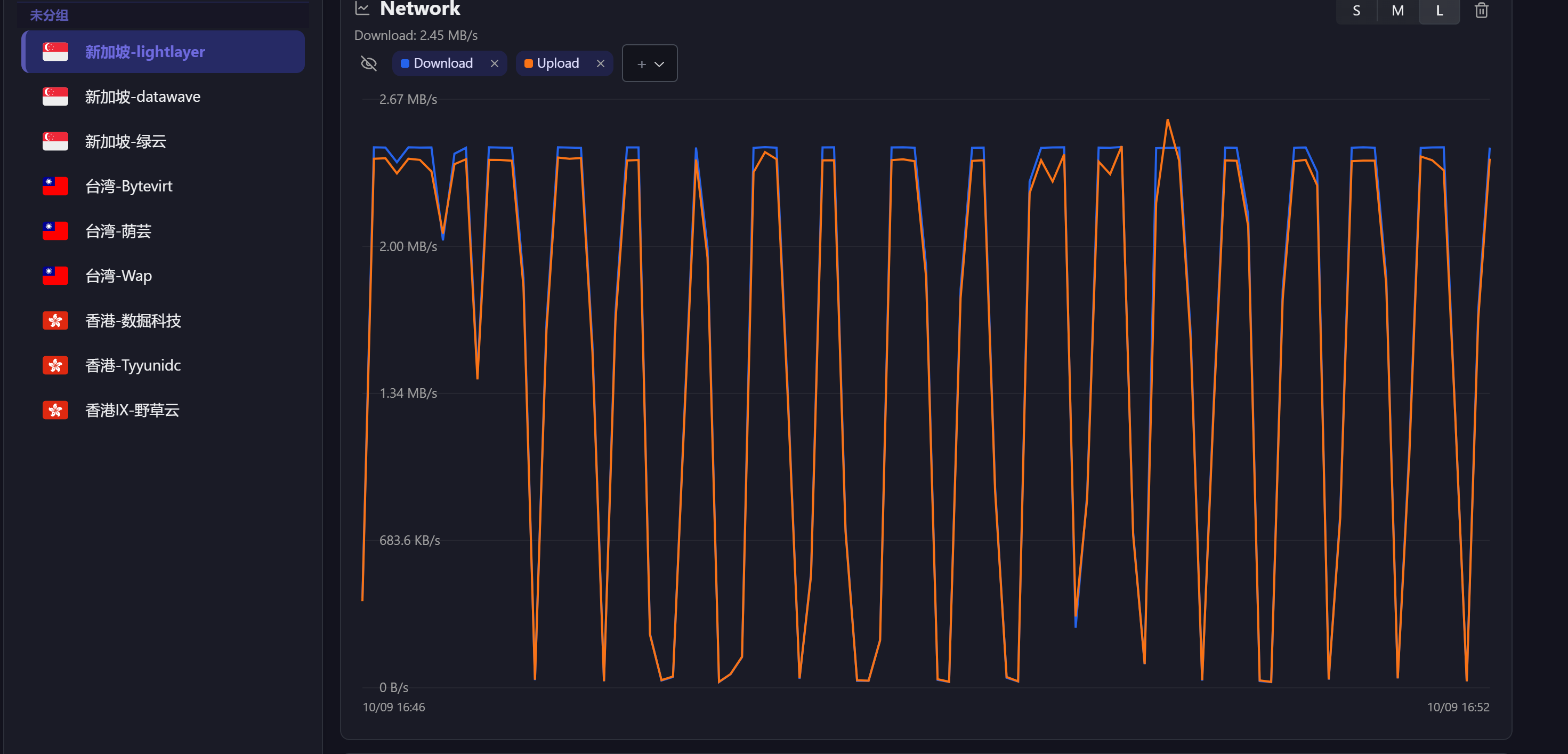Toggle hide all series eye icon

[x=369, y=63]
